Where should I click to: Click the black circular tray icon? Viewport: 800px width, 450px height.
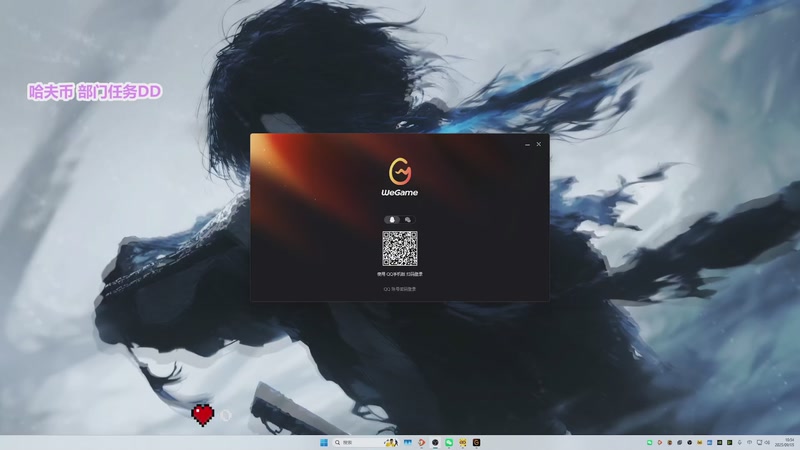[x=689, y=442]
